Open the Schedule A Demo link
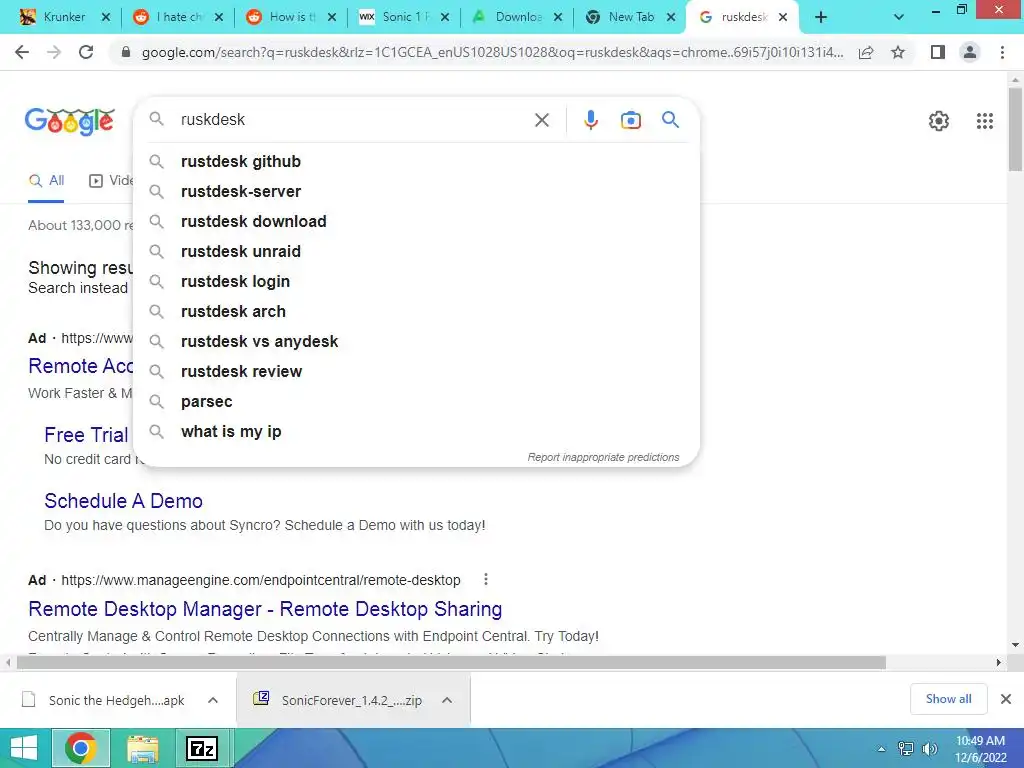This screenshot has width=1024, height=768. coord(123,501)
